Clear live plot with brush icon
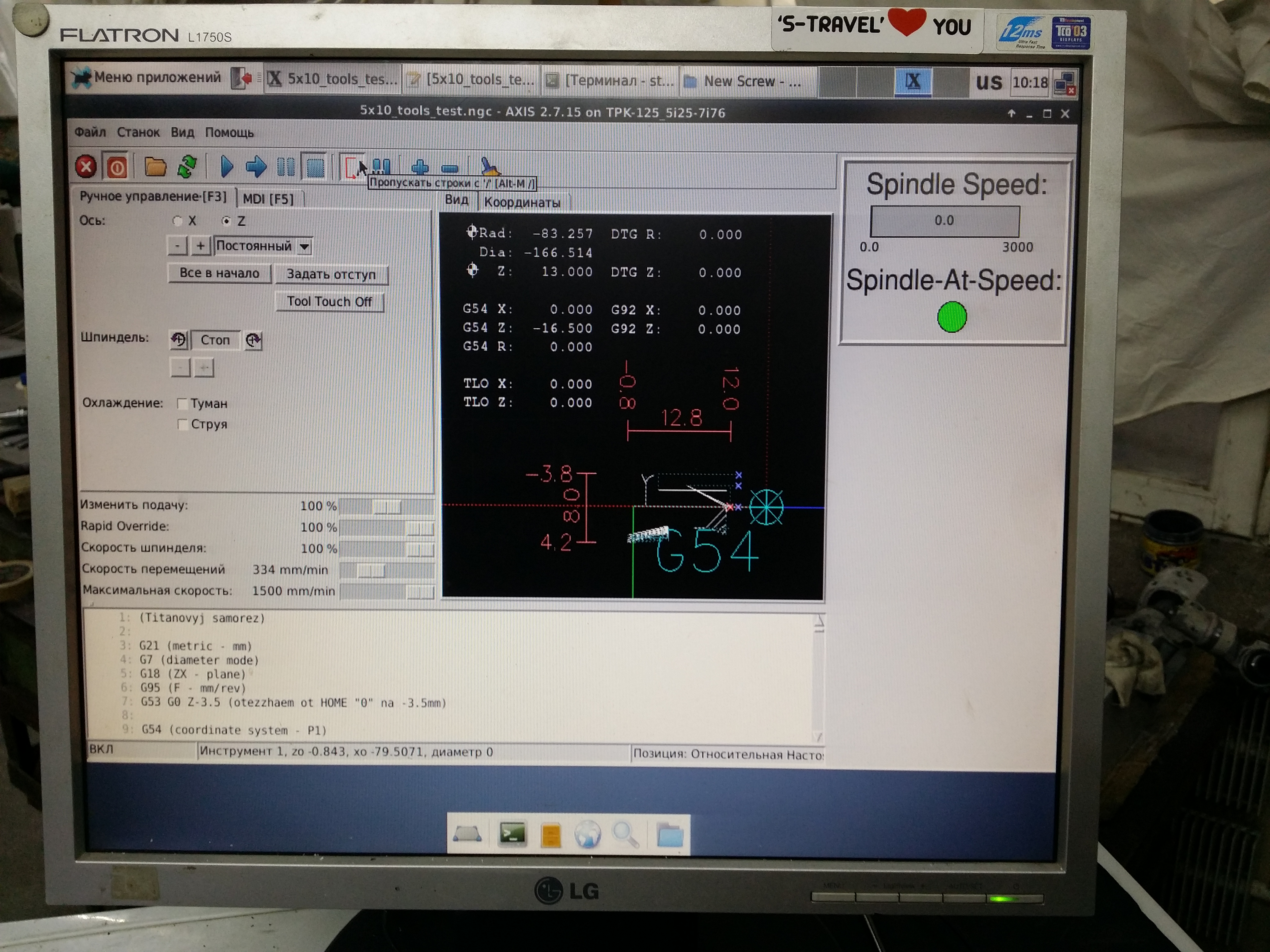1270x952 pixels. [x=490, y=167]
